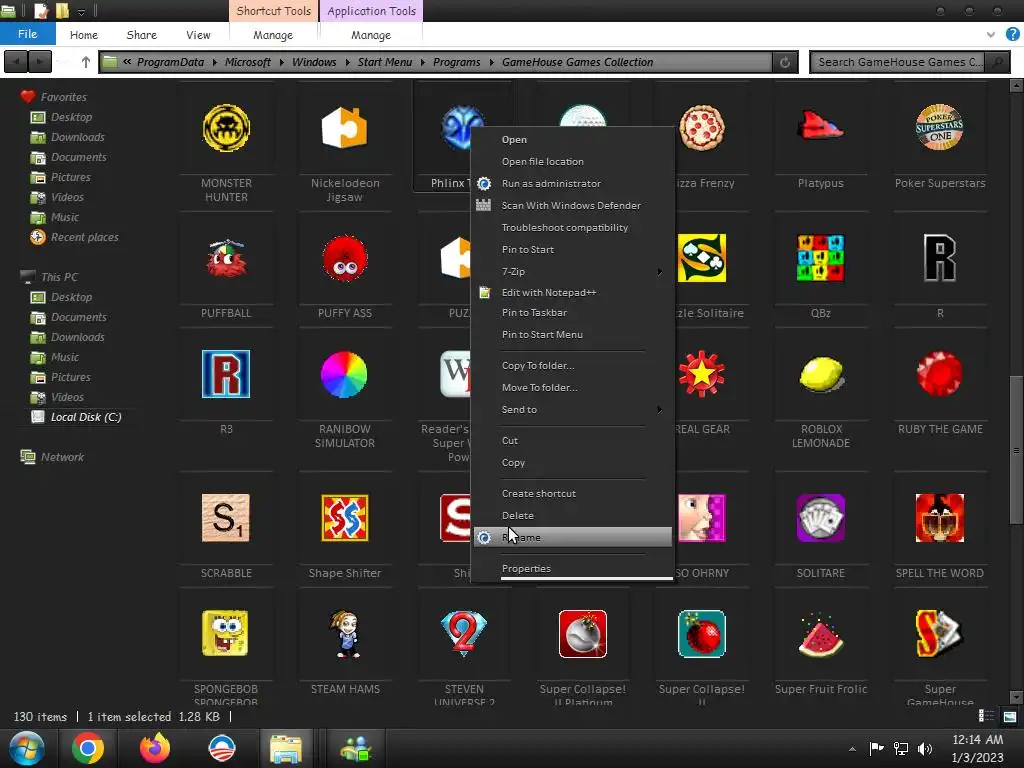Select the Super Fruit Frolic watermelon icon
This screenshot has width=1024, height=768.
(821, 635)
